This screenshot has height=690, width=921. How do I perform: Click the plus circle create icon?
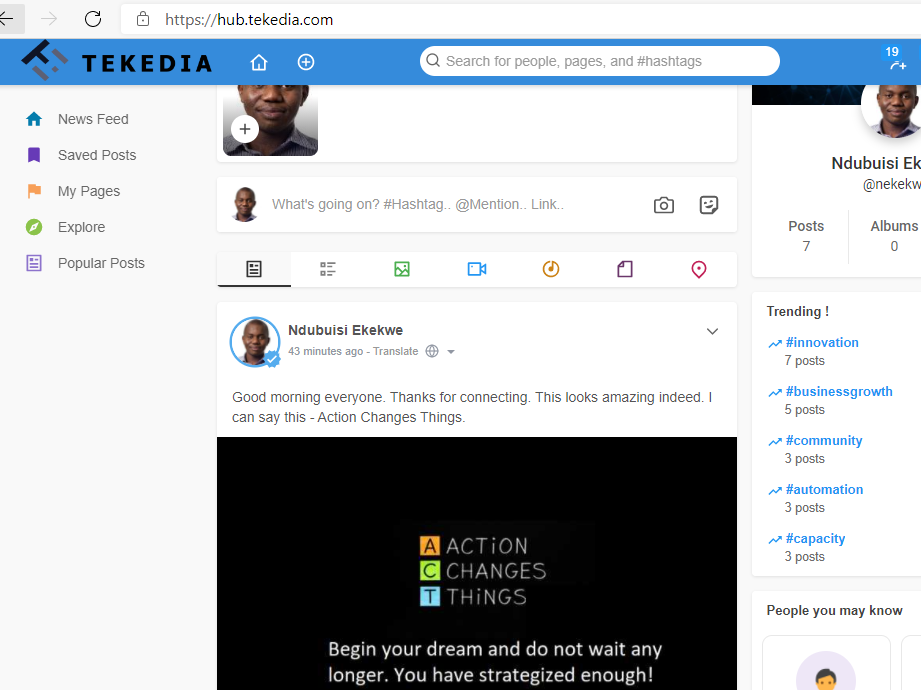(306, 62)
